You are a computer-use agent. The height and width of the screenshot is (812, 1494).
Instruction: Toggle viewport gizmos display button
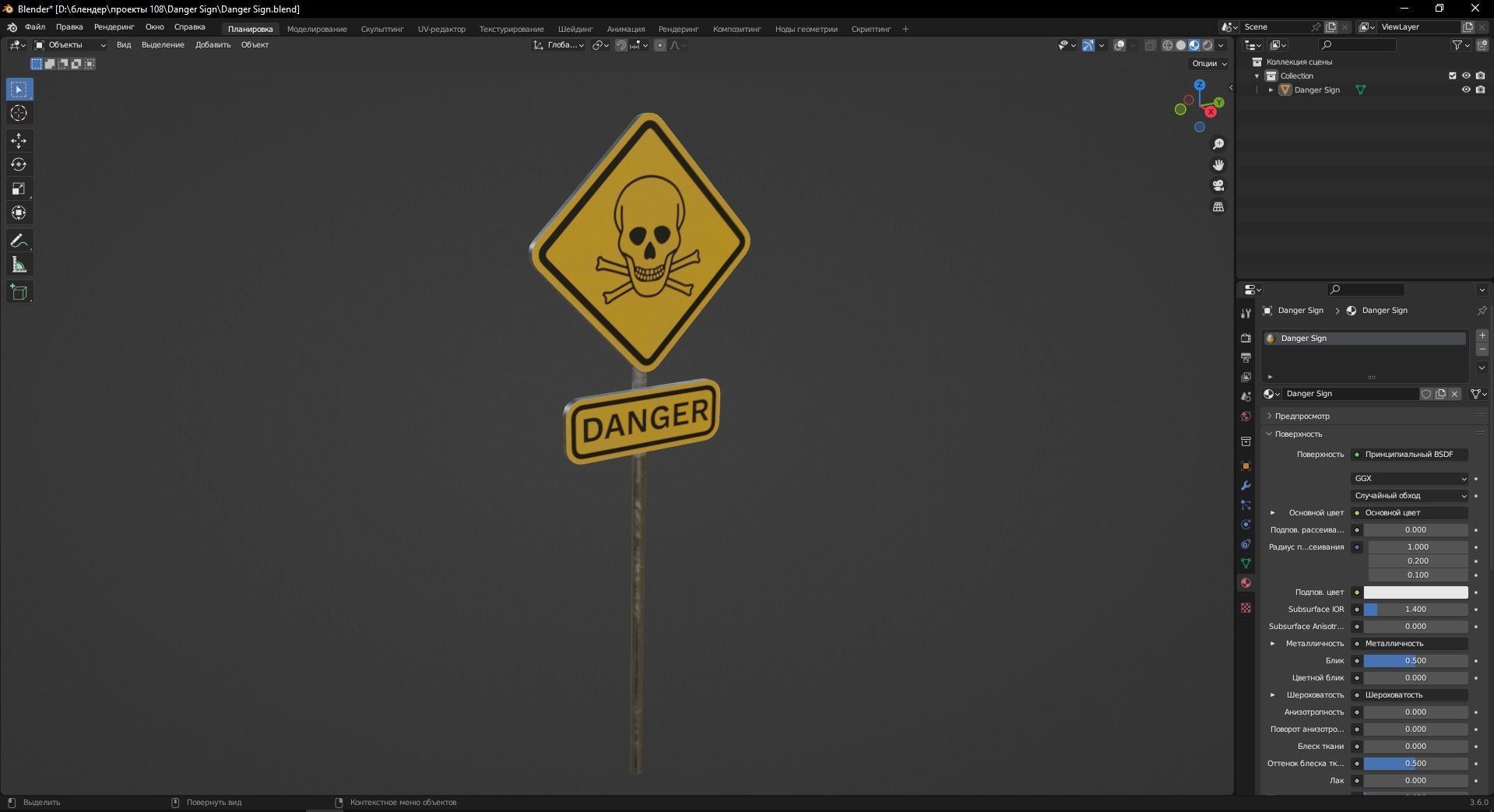[x=1088, y=45]
